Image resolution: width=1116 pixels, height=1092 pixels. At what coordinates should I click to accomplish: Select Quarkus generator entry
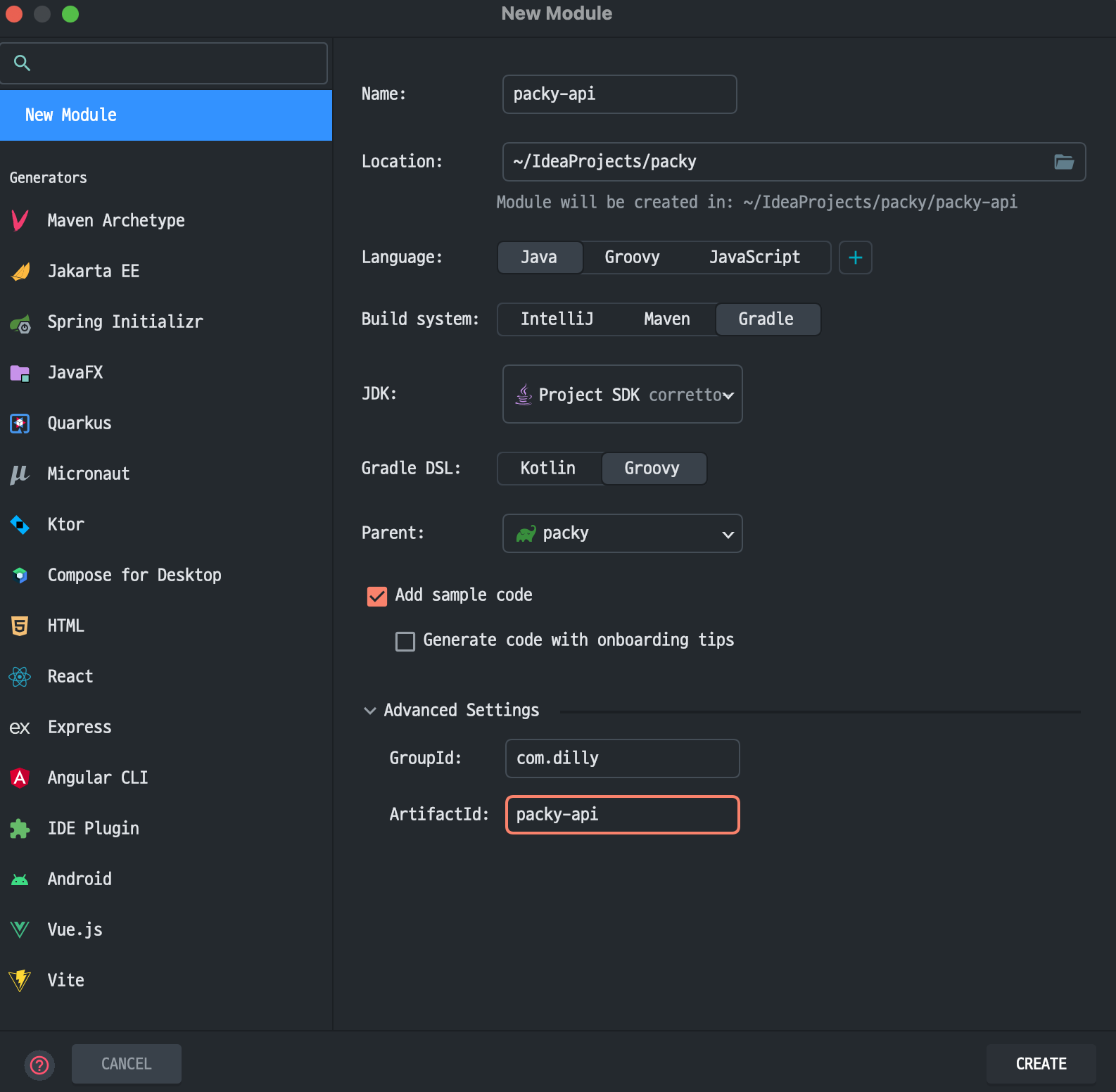click(x=166, y=423)
